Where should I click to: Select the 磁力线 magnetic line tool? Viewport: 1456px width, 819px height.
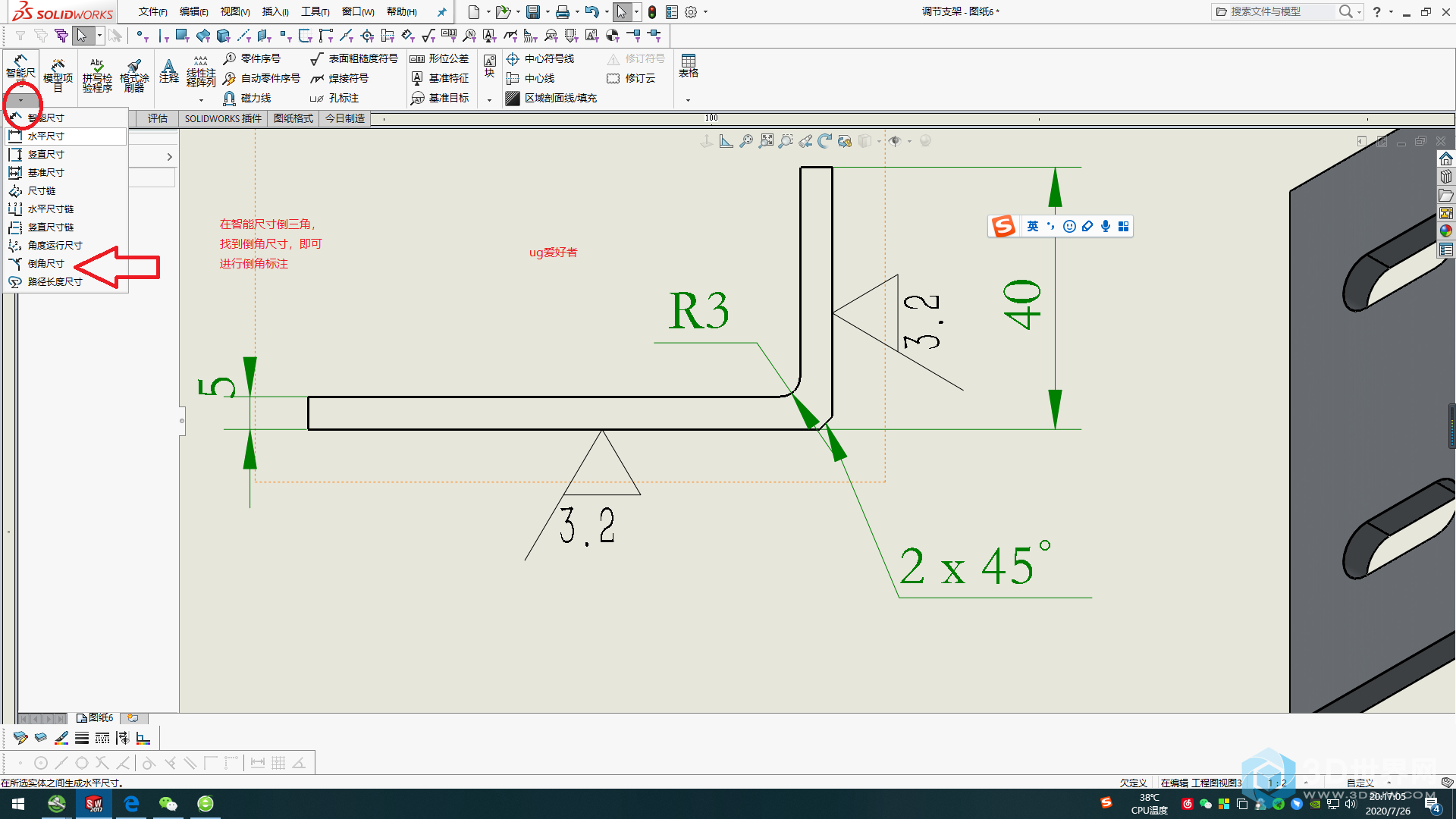pos(247,98)
